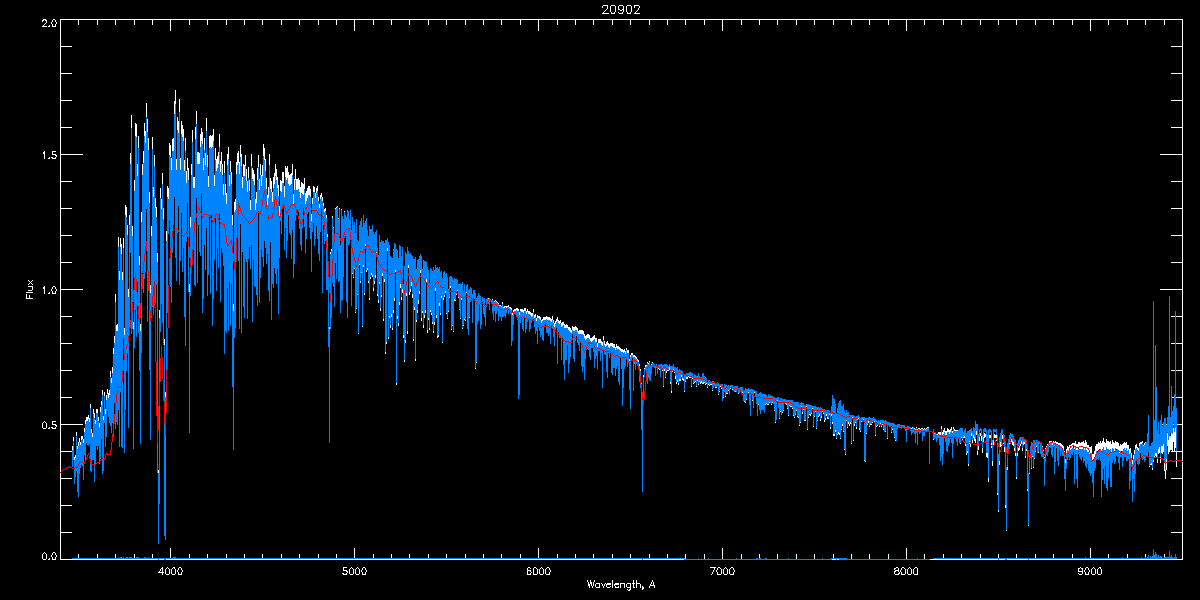Image resolution: width=1200 pixels, height=600 pixels.
Task: Click the 6000 wavelength tick label
Action: (x=539, y=571)
